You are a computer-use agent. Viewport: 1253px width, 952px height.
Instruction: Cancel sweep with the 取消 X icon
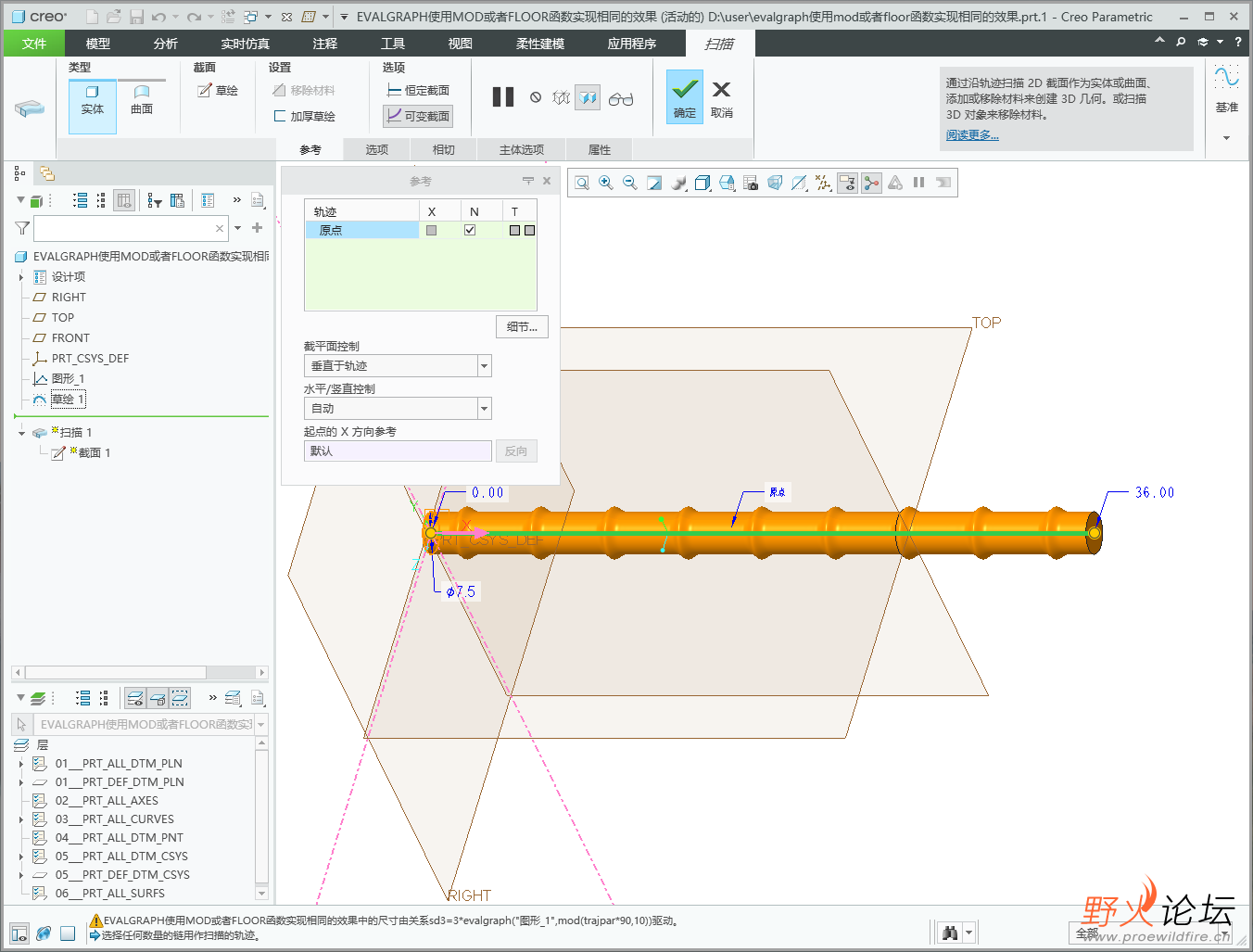(721, 96)
